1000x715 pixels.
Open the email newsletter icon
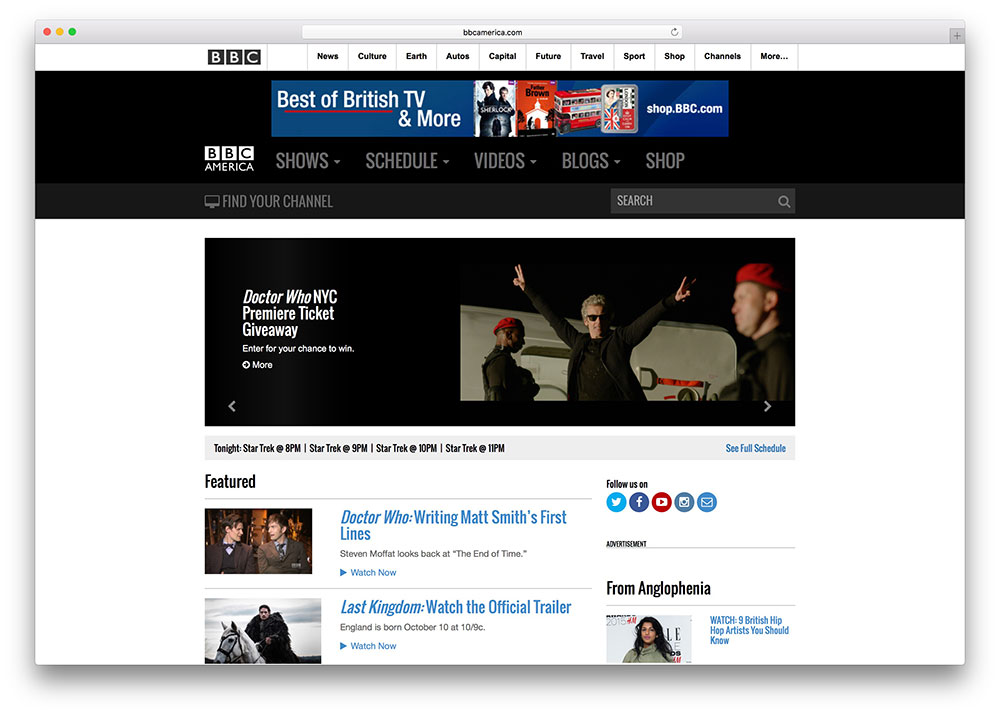pos(707,502)
